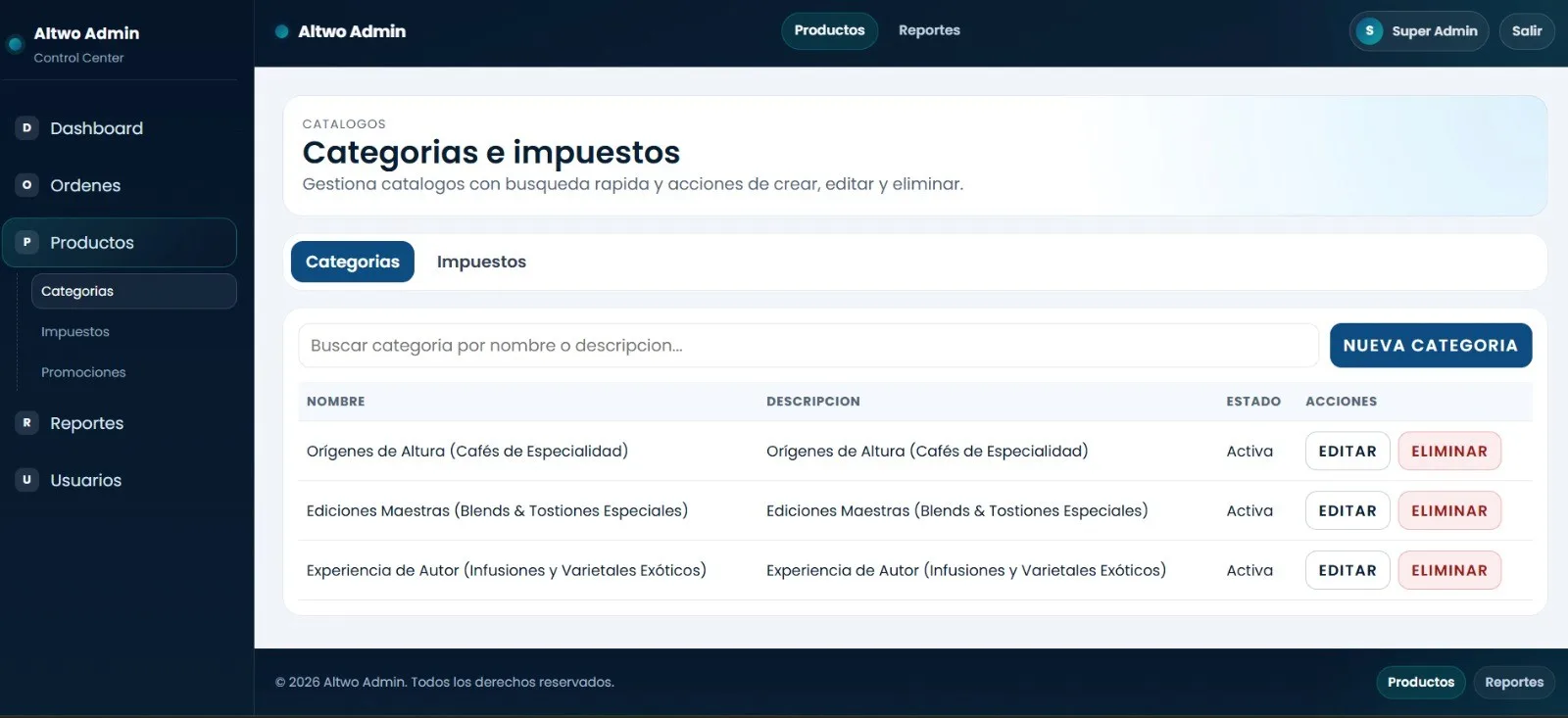Delete the Orígenes de Altura category
This screenshot has height=718, width=1568.
coord(1449,452)
